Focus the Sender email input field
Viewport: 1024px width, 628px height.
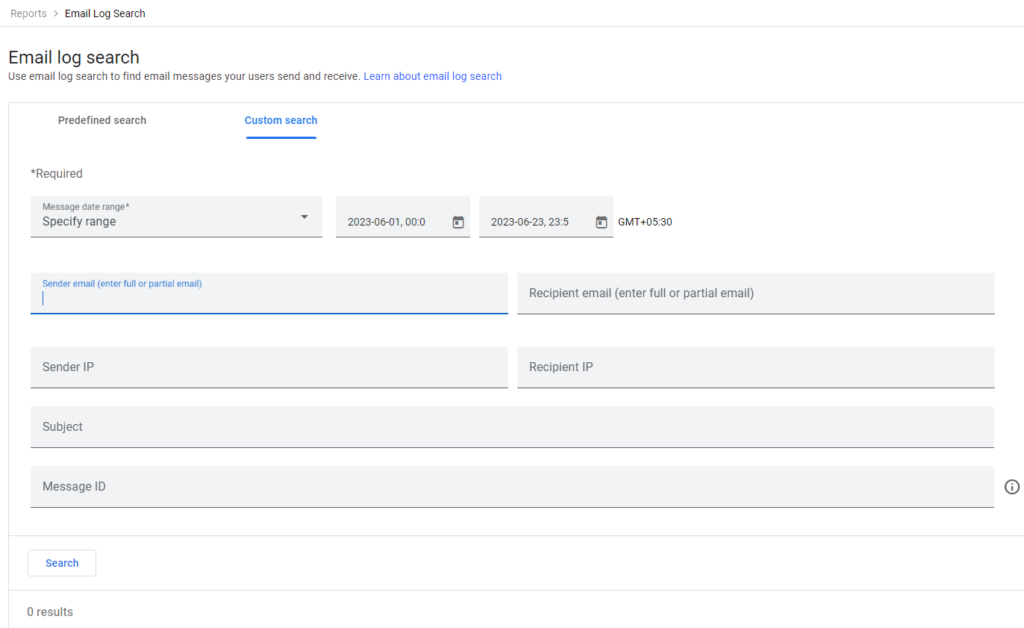click(x=269, y=297)
